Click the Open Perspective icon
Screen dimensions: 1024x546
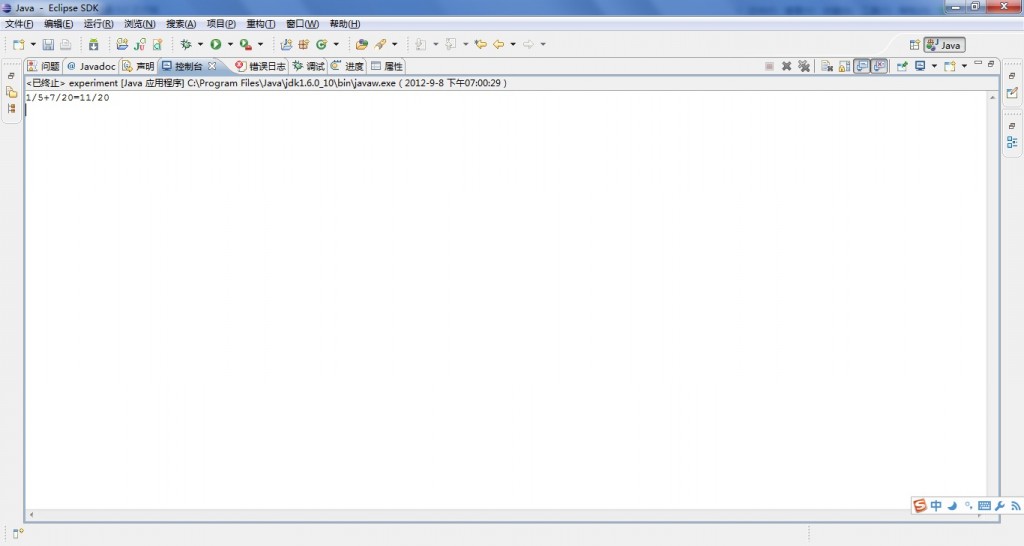[x=914, y=45]
